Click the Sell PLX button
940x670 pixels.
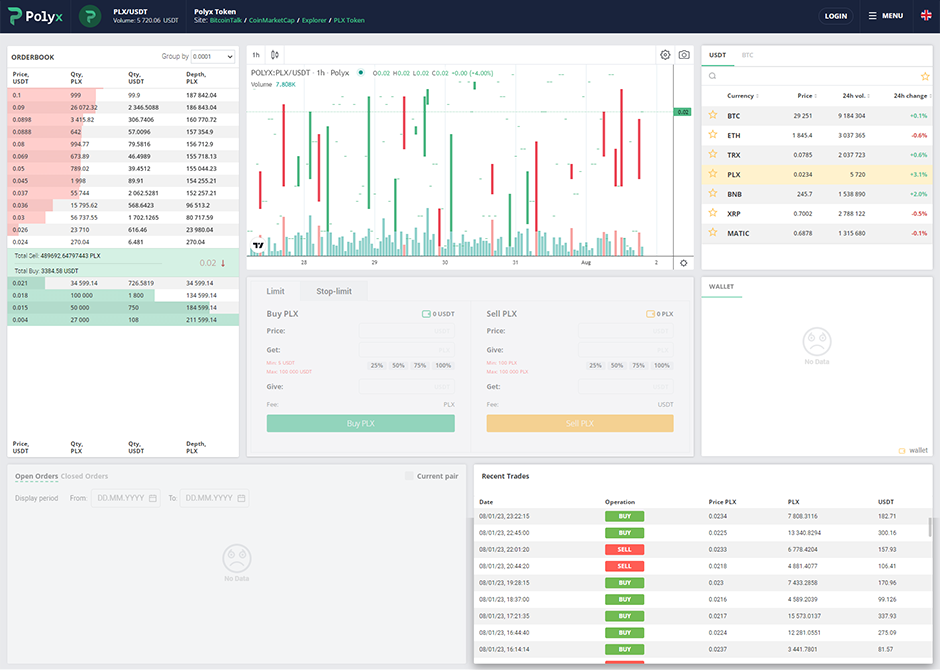(580, 423)
